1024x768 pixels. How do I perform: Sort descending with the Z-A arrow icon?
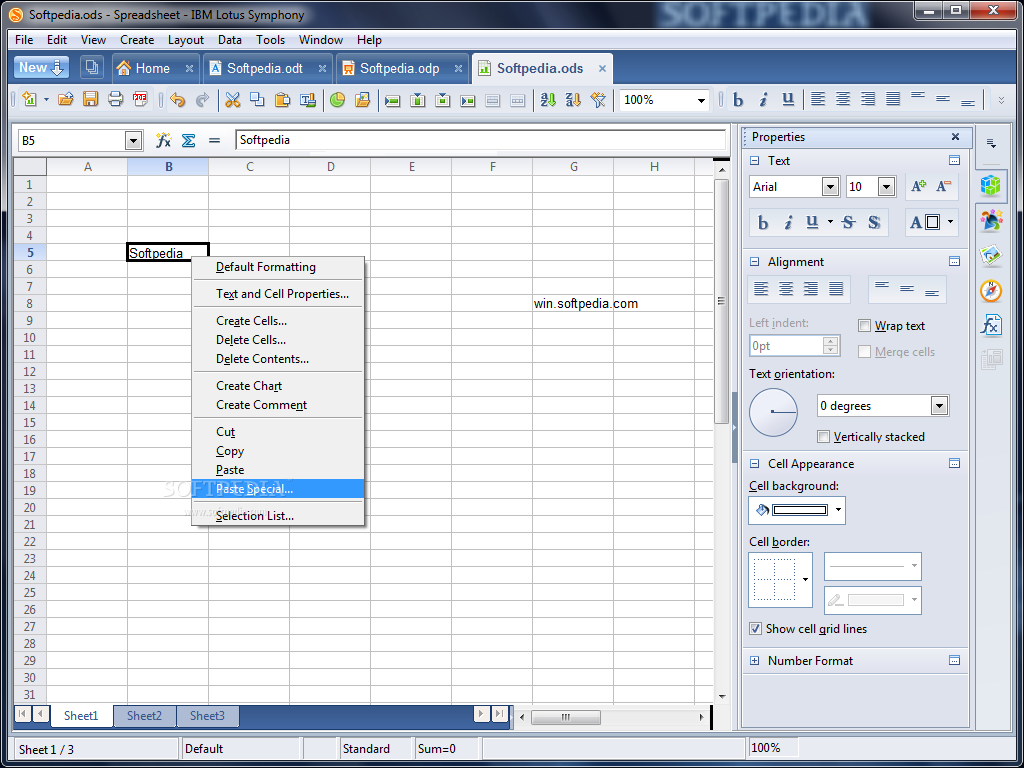[573, 99]
